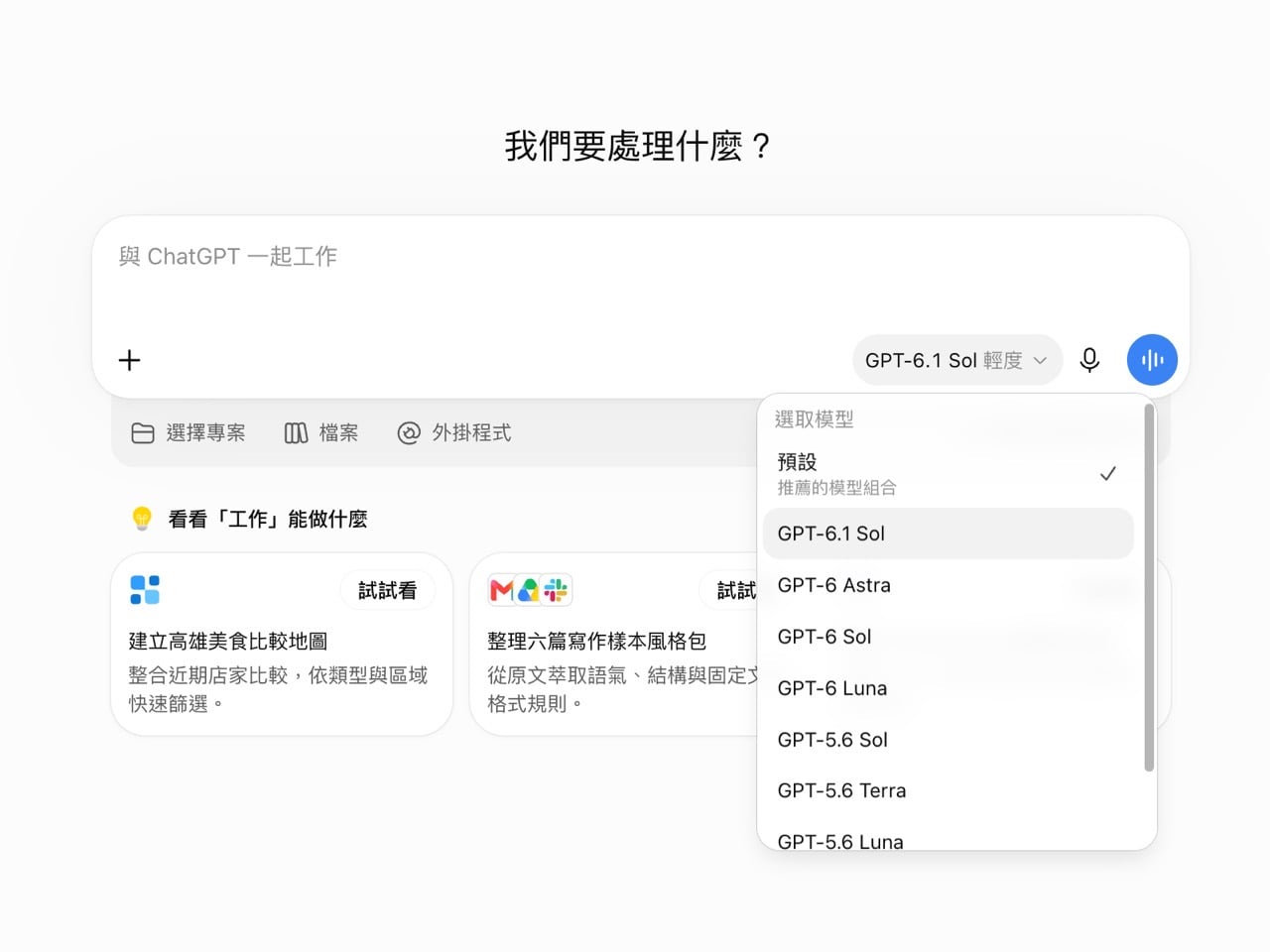
Task: Click 試試 button on 整理六篇寫作樣本風格包 card
Action: click(729, 591)
